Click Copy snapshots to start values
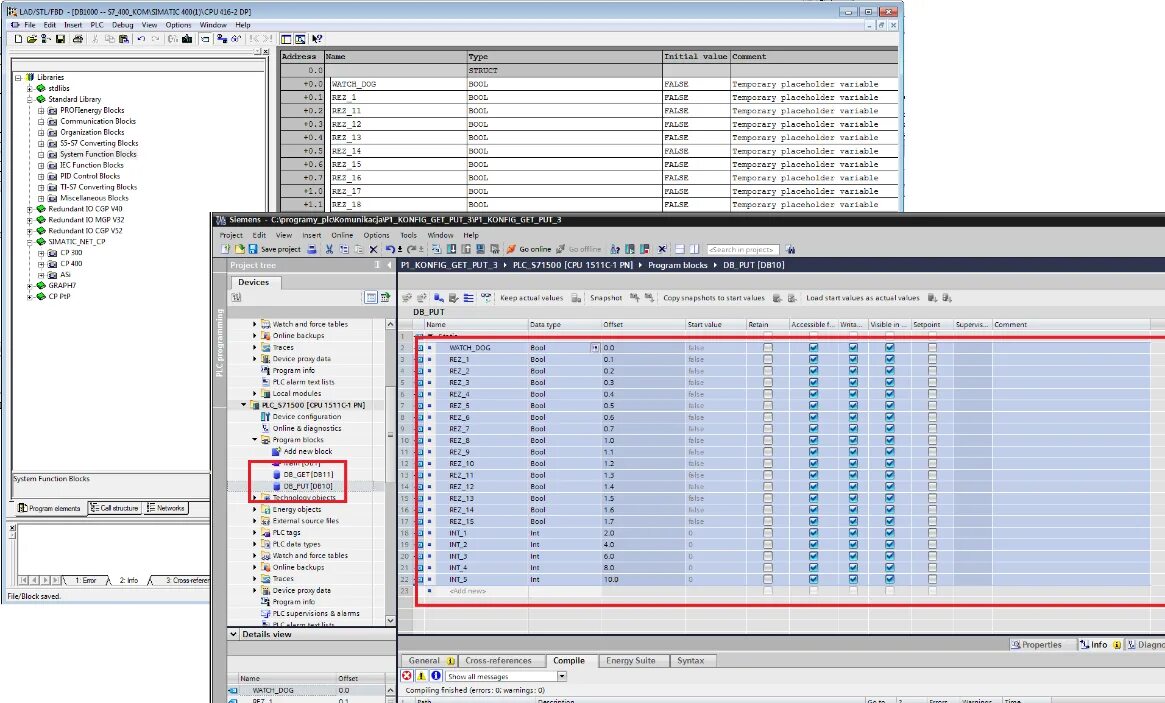 pos(713,297)
